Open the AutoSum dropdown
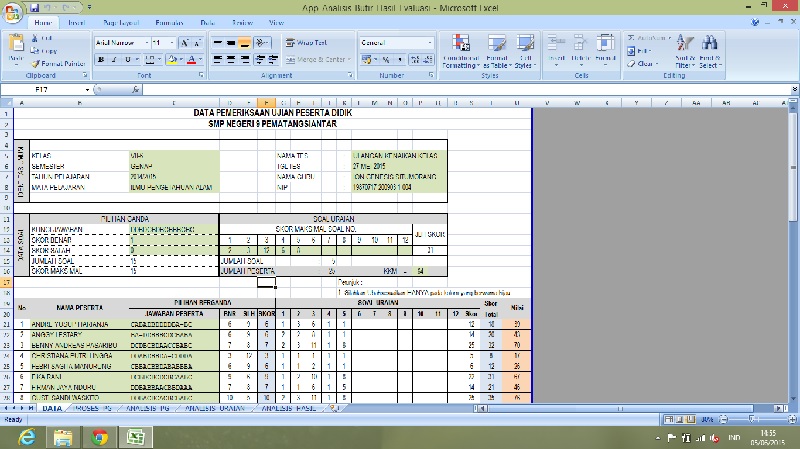The height and width of the screenshot is (449, 800). click(669, 38)
